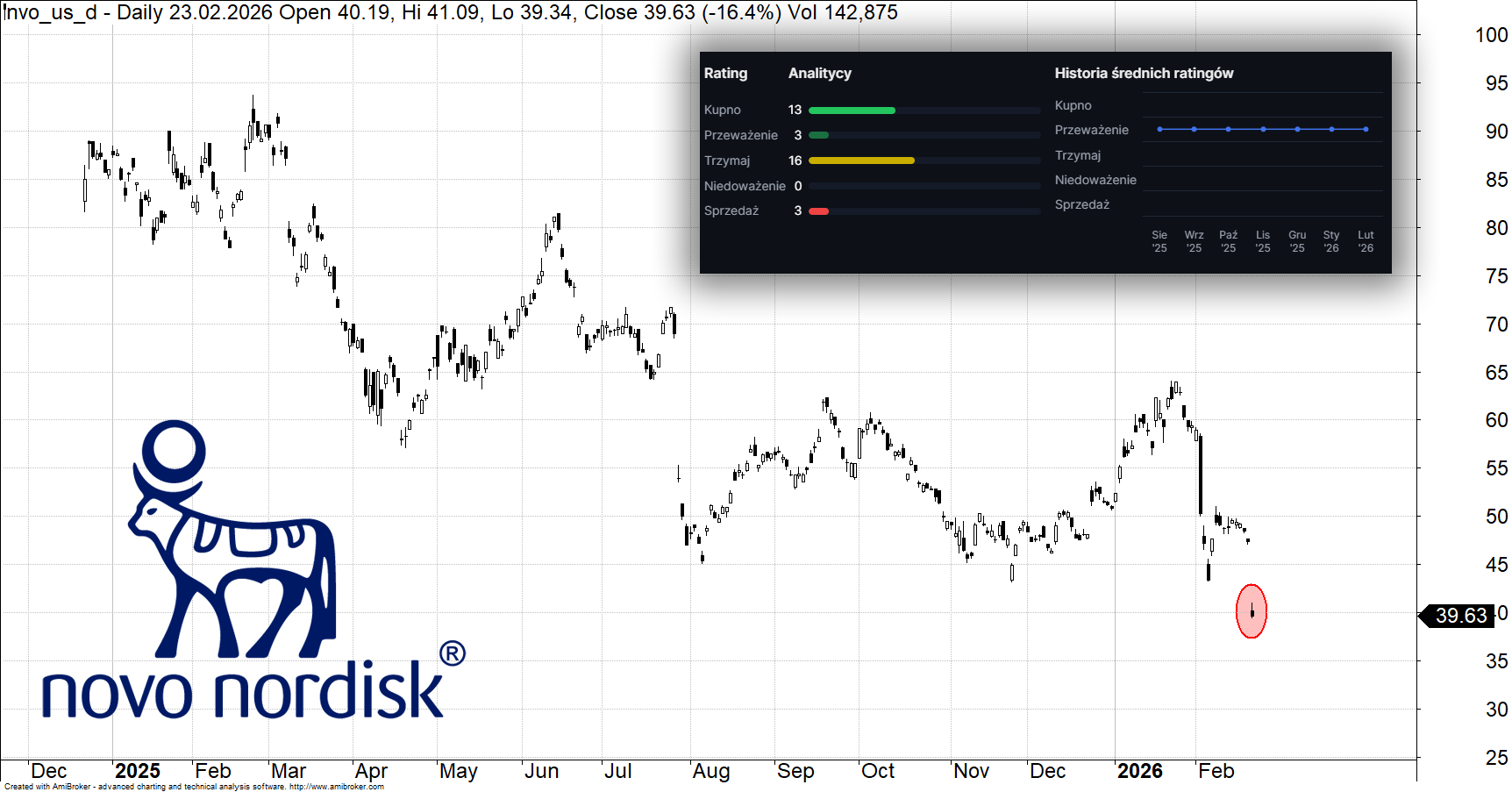Select the 2025 year label on time axis
This screenshot has height=792, width=1512.
pos(138,771)
